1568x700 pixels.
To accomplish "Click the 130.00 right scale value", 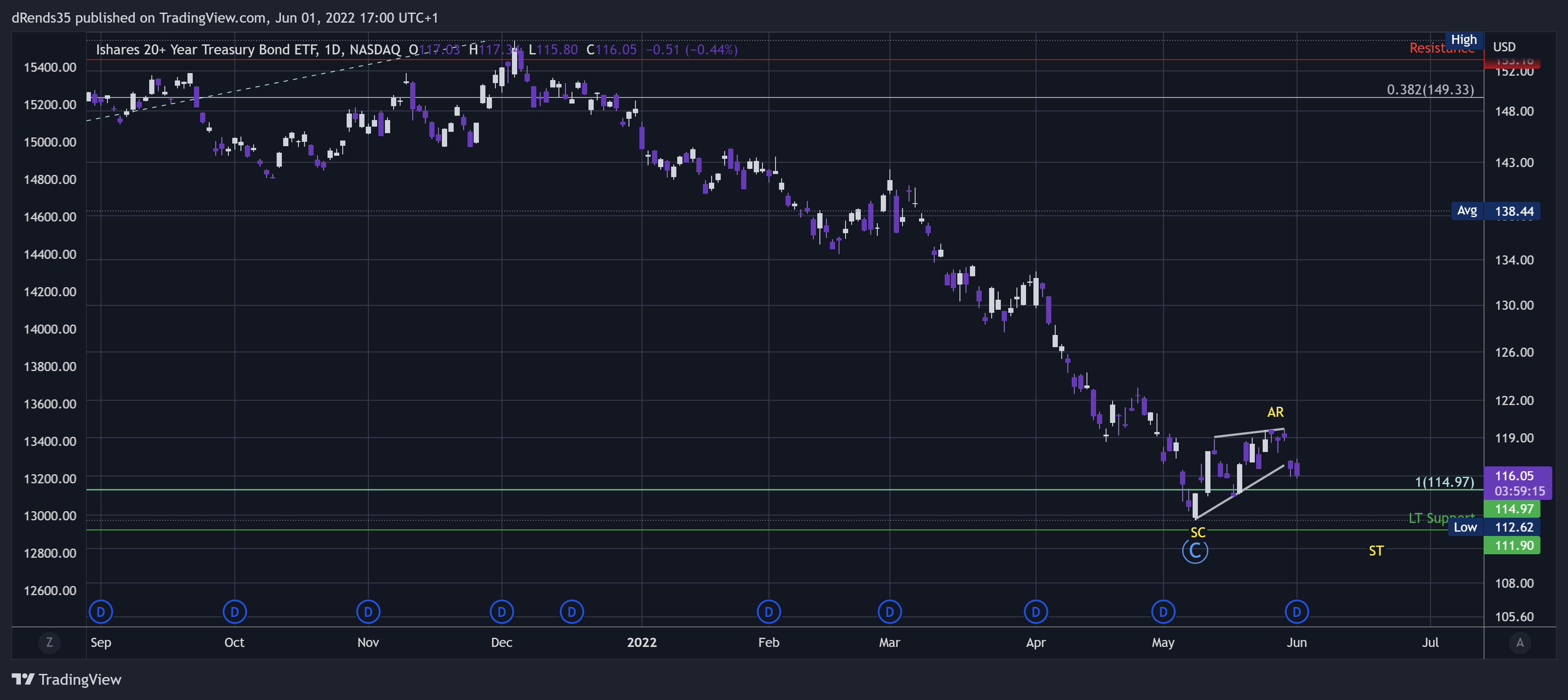I will coord(1514,305).
